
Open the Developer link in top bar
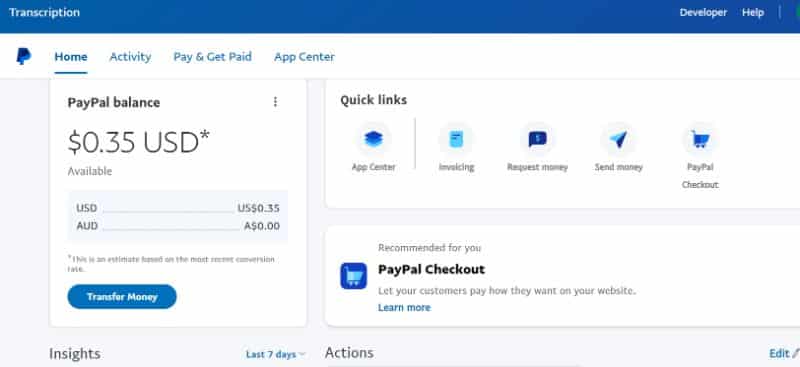click(x=703, y=13)
